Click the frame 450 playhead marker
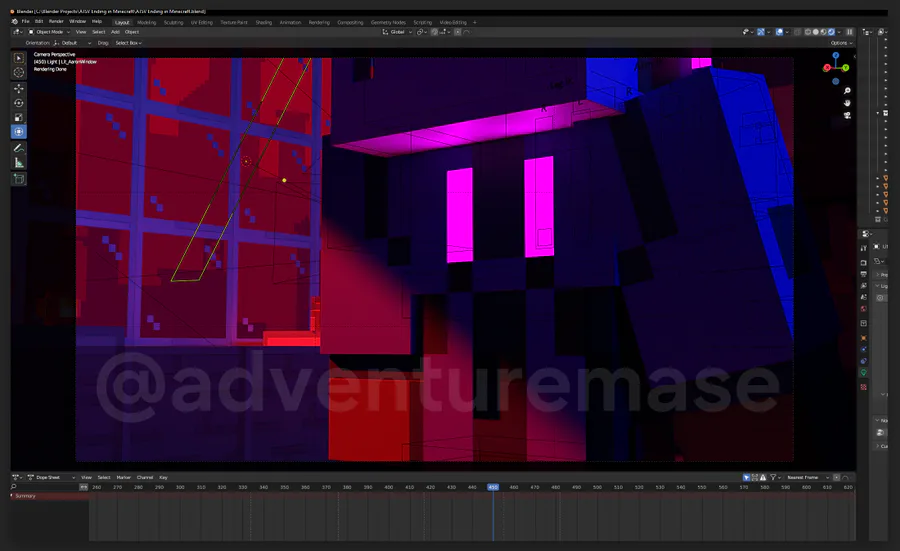Screen dimensions: 900x551 pos(493,487)
